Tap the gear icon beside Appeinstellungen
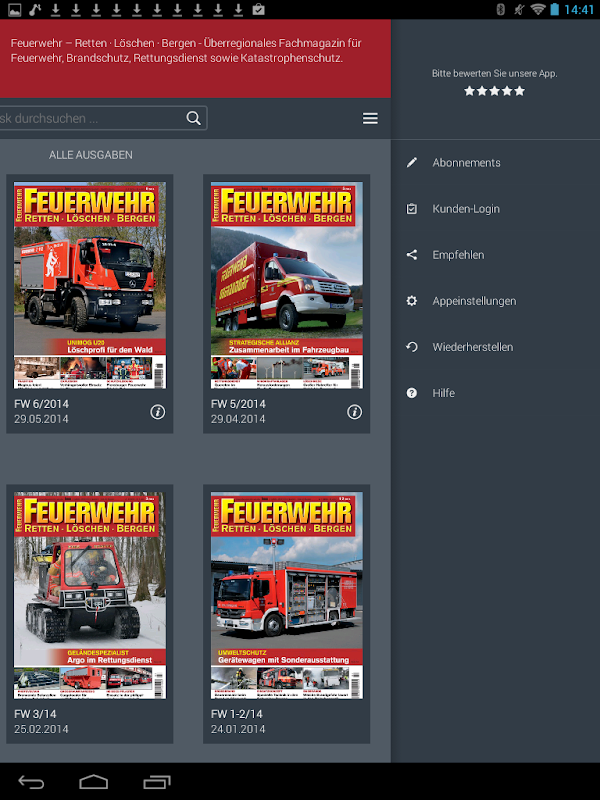The height and width of the screenshot is (800, 600). point(412,301)
